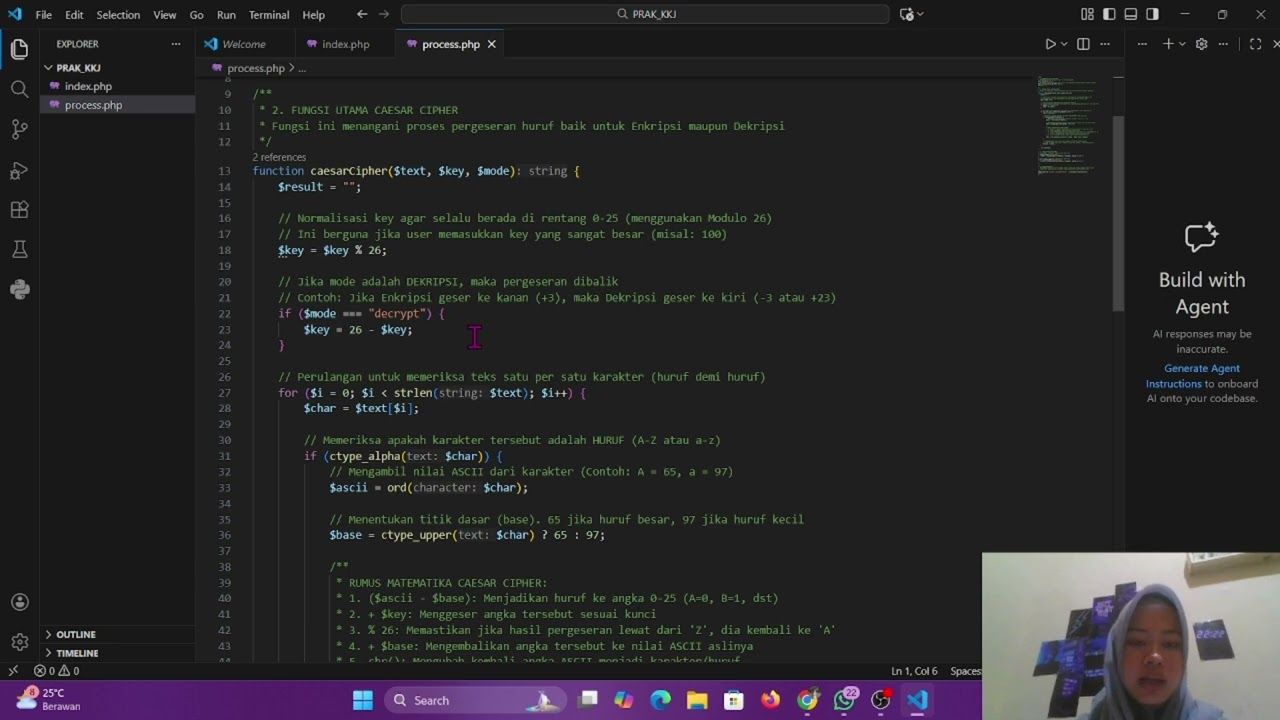1280x720 pixels.
Task: Open File Explorer from the taskbar
Action: click(x=697, y=700)
